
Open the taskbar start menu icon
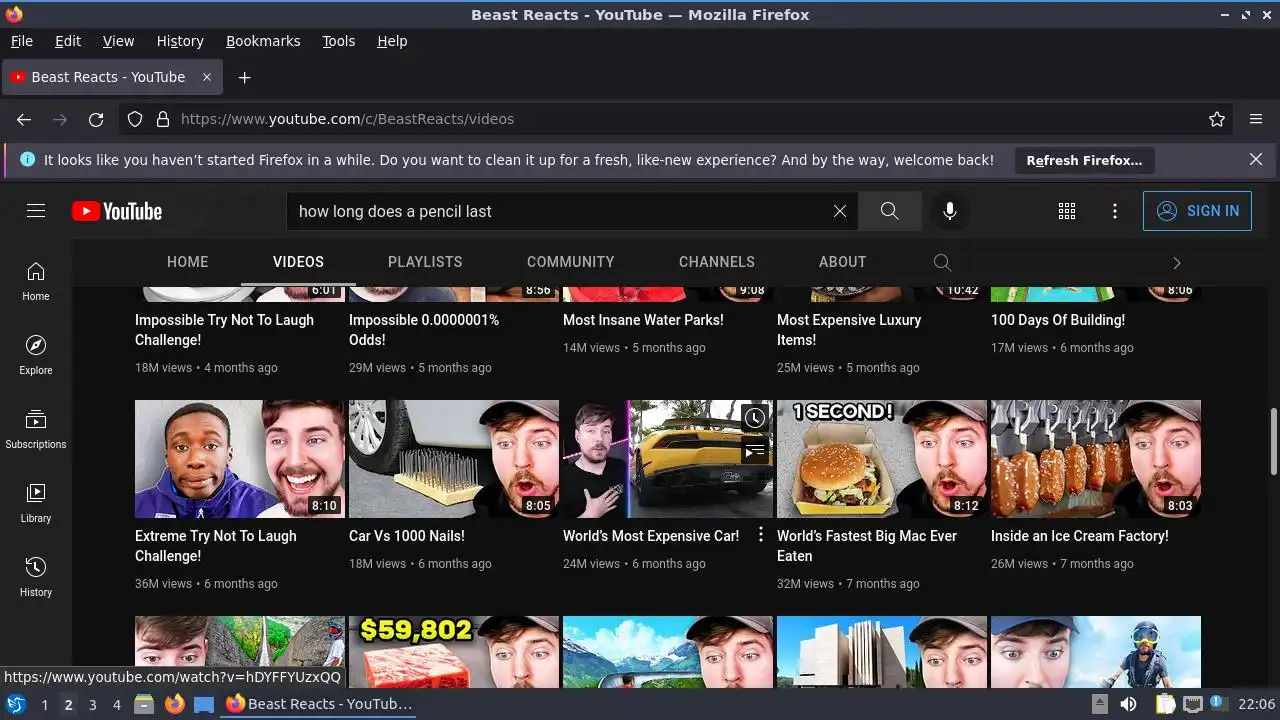click(x=15, y=704)
